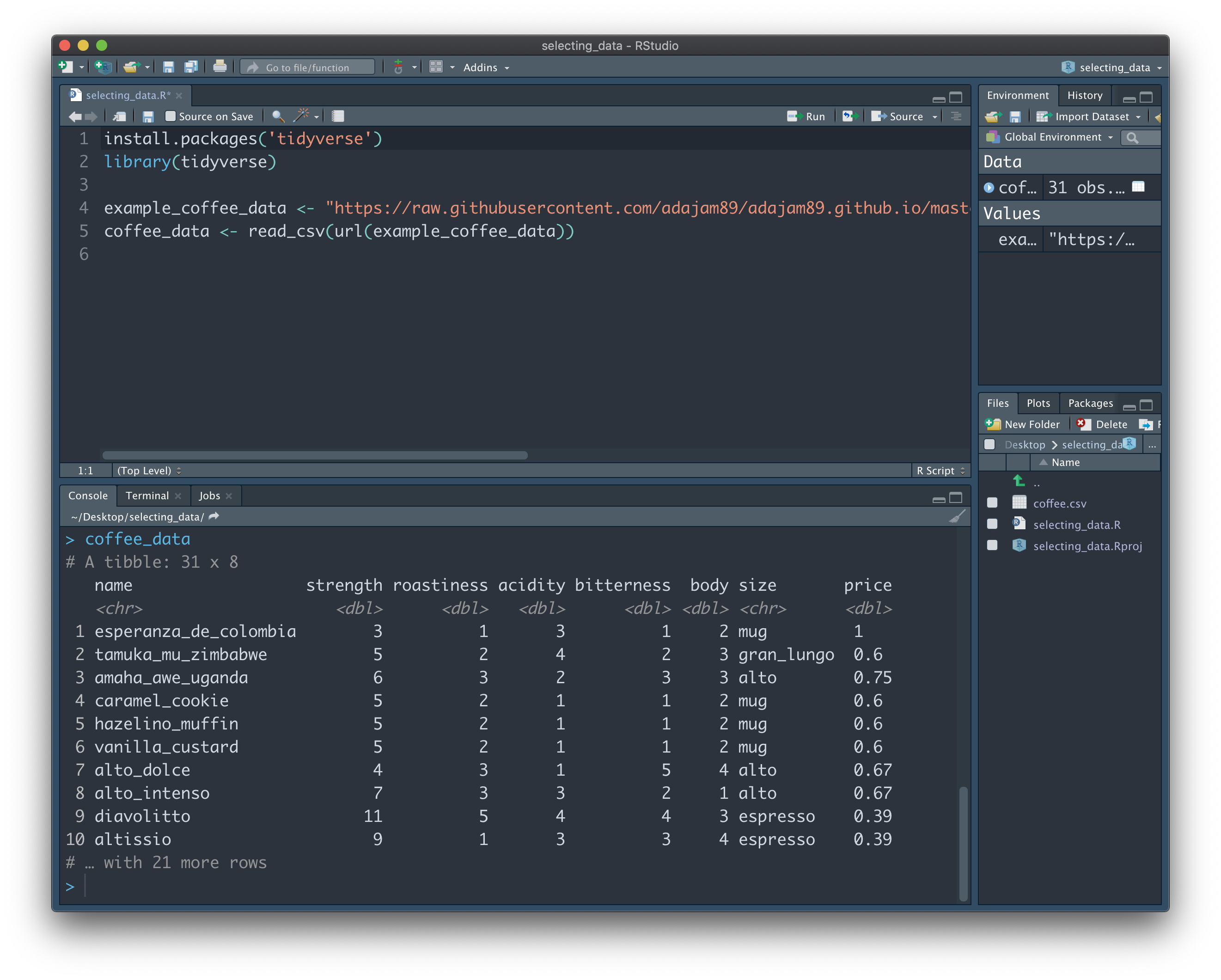Save selecting_data.R from the editor toolbar

[148, 116]
